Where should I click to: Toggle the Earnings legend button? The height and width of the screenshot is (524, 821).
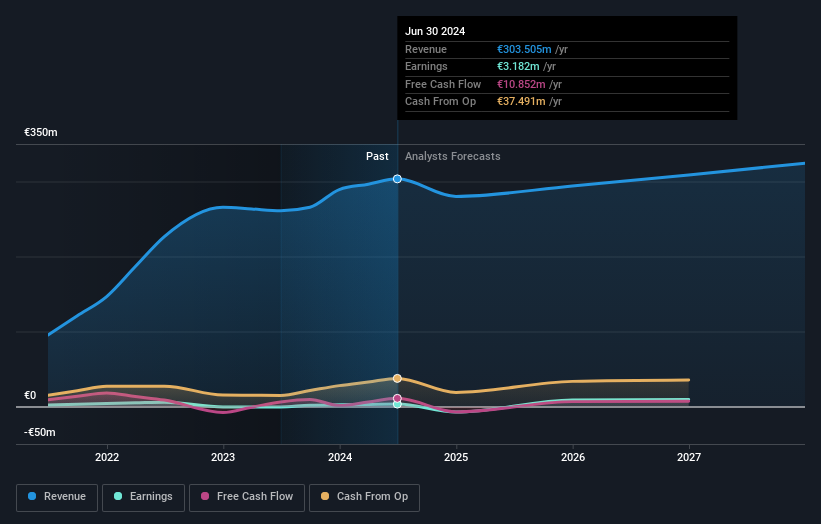pyautogui.click(x=143, y=497)
